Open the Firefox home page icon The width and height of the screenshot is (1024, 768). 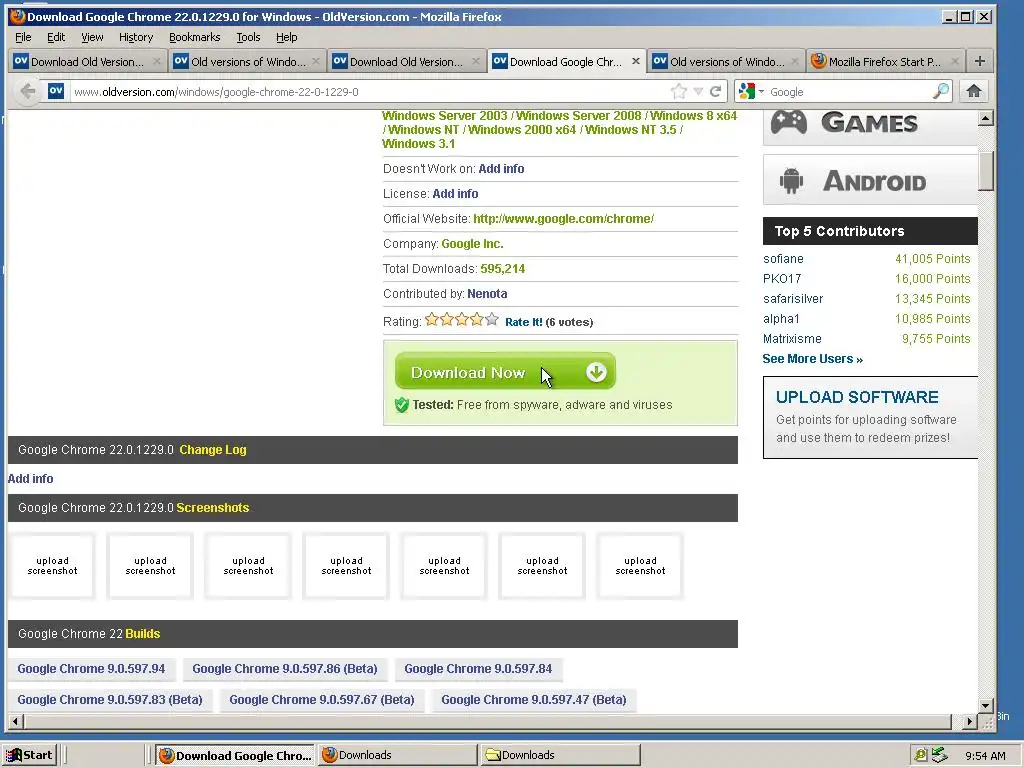974,91
